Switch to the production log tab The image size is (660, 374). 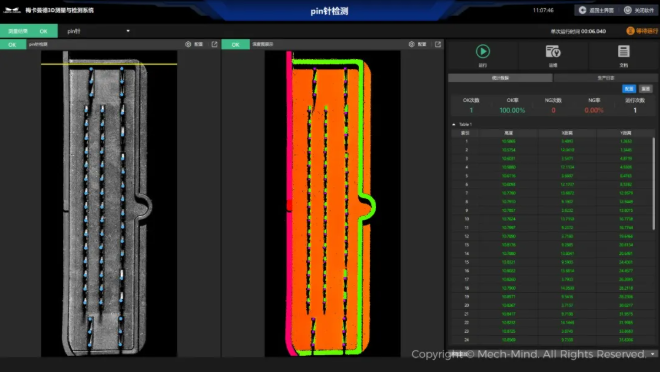[x=605, y=78]
